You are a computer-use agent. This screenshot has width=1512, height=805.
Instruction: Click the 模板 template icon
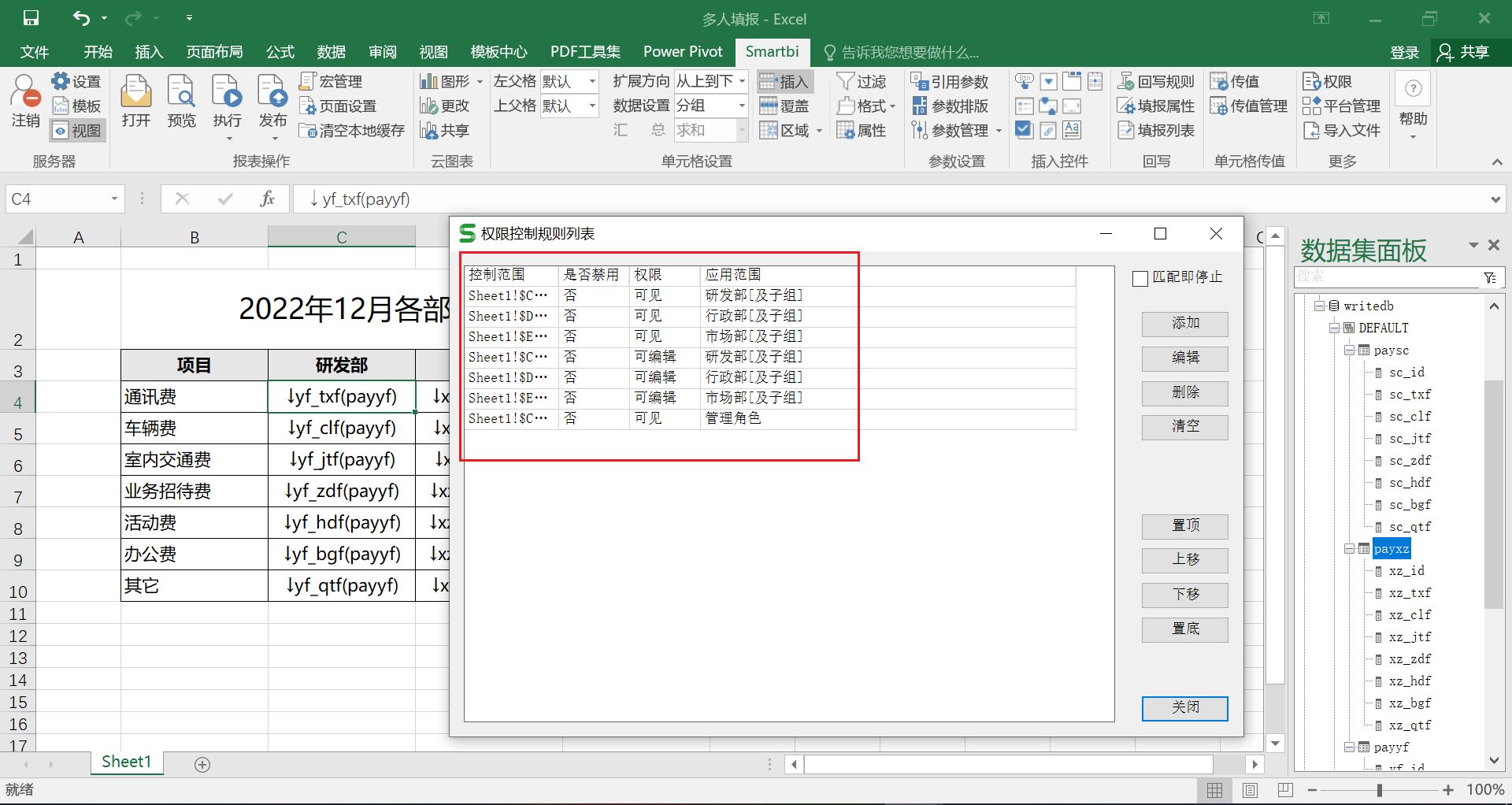pos(76,106)
